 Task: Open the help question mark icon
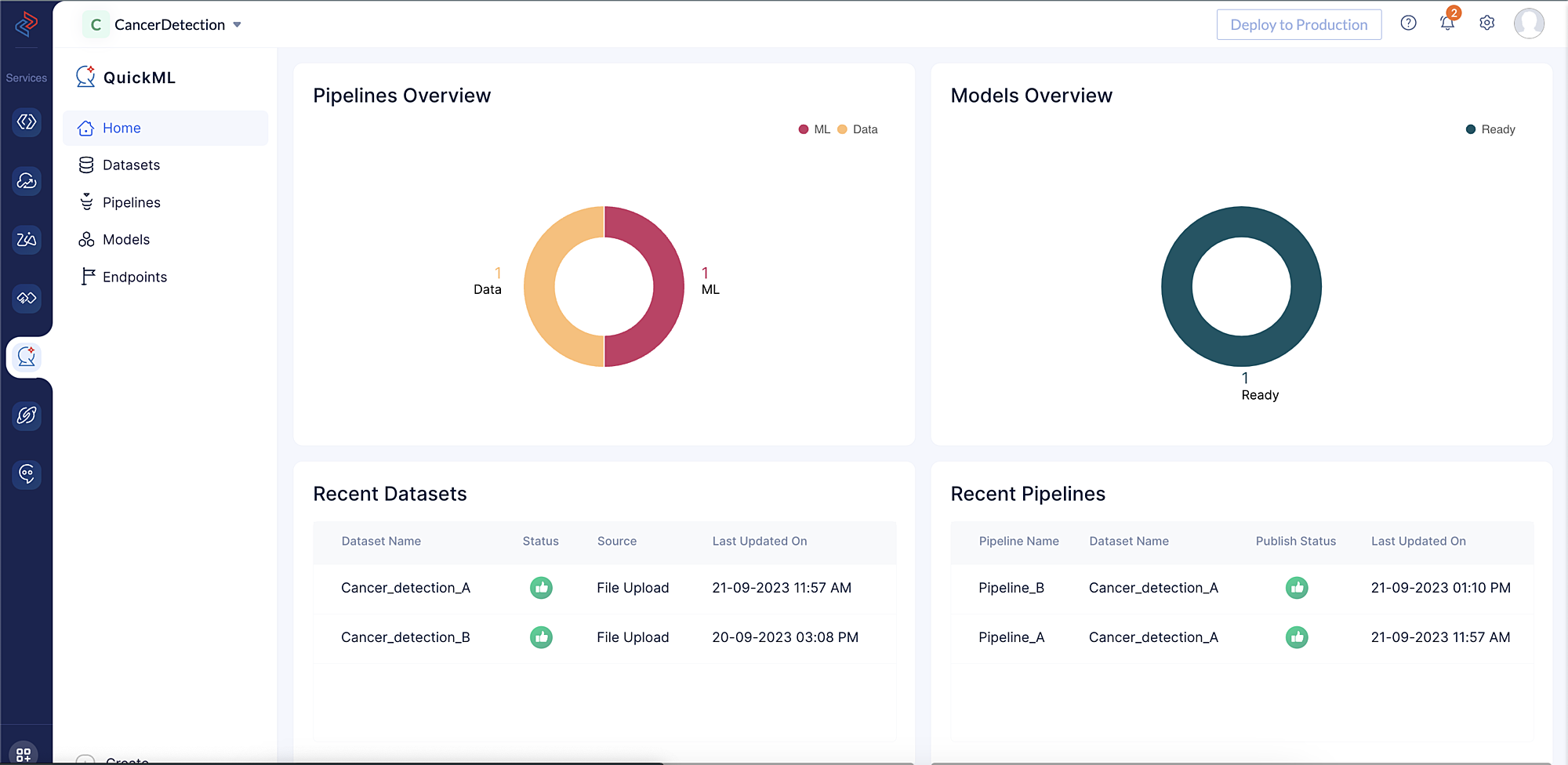pyautogui.click(x=1408, y=24)
